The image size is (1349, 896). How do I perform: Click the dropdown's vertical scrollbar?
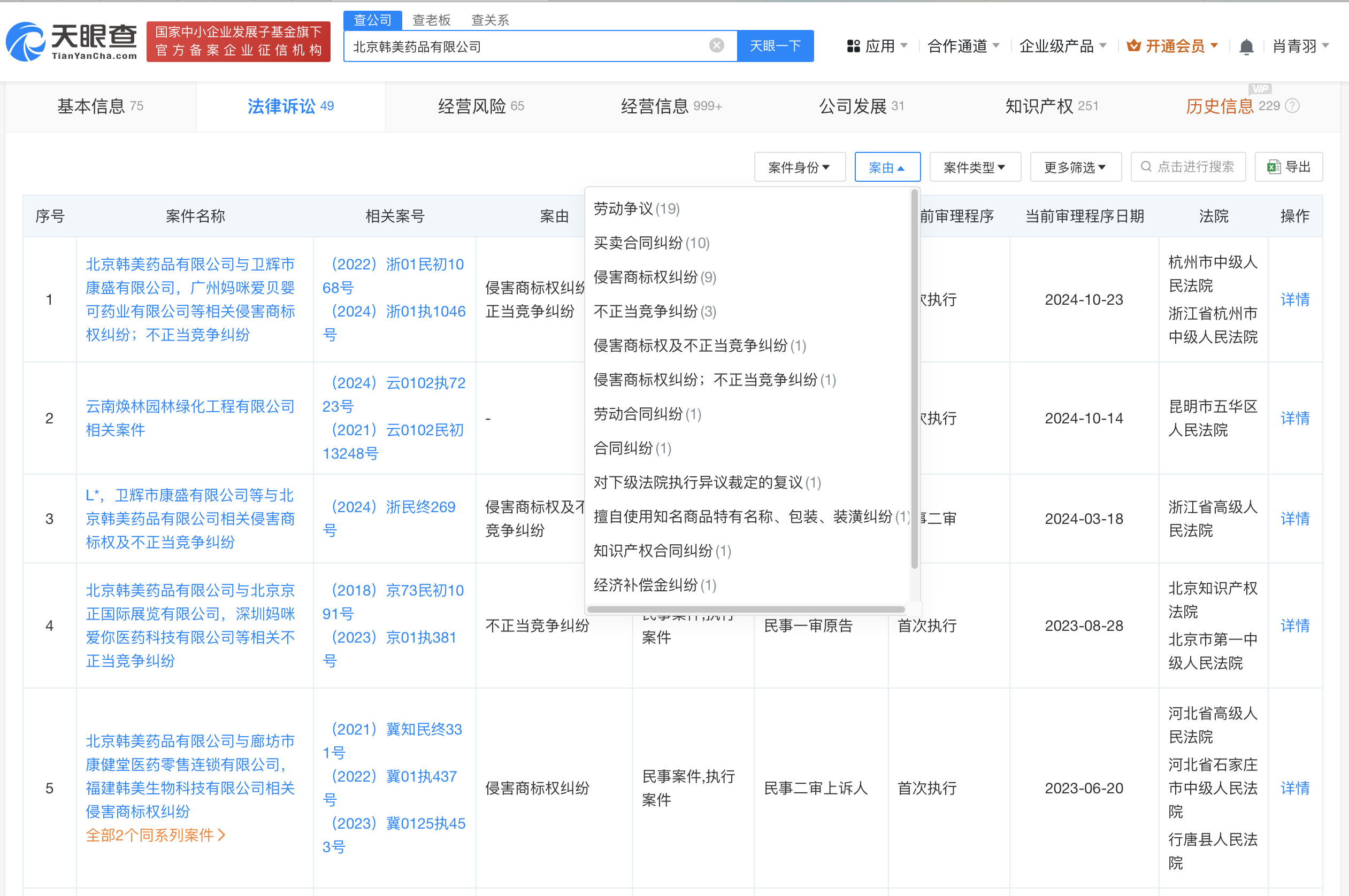(915, 380)
